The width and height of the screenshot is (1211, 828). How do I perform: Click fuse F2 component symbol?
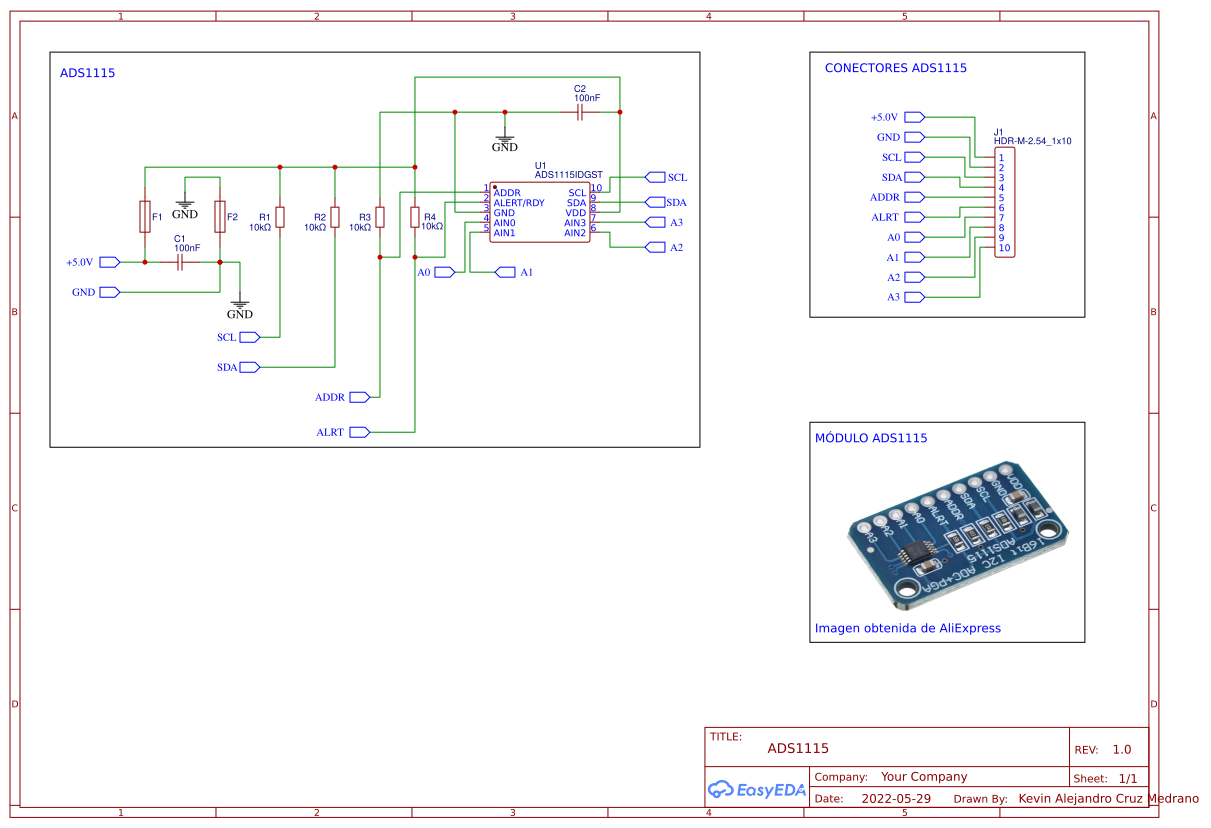[x=220, y=216]
